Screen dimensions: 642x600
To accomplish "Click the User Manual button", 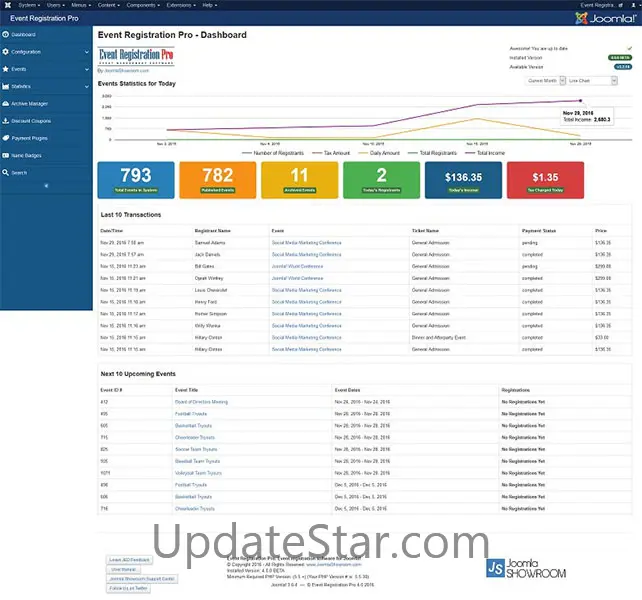I will 124,569.
